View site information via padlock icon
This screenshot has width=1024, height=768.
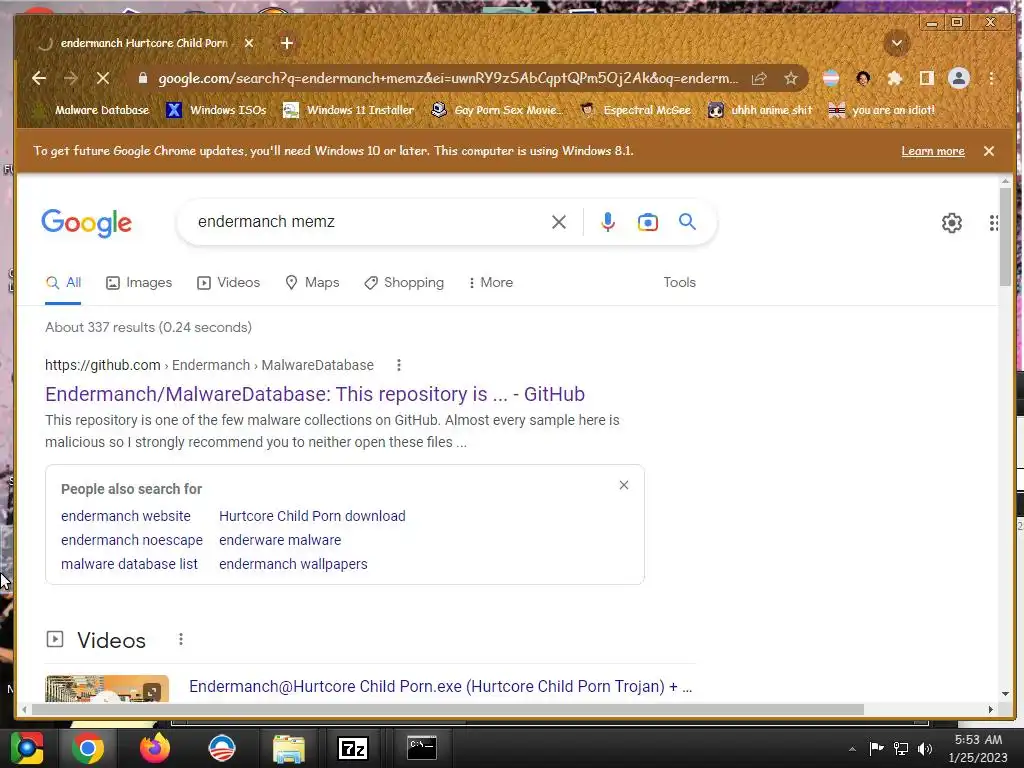click(x=142, y=78)
